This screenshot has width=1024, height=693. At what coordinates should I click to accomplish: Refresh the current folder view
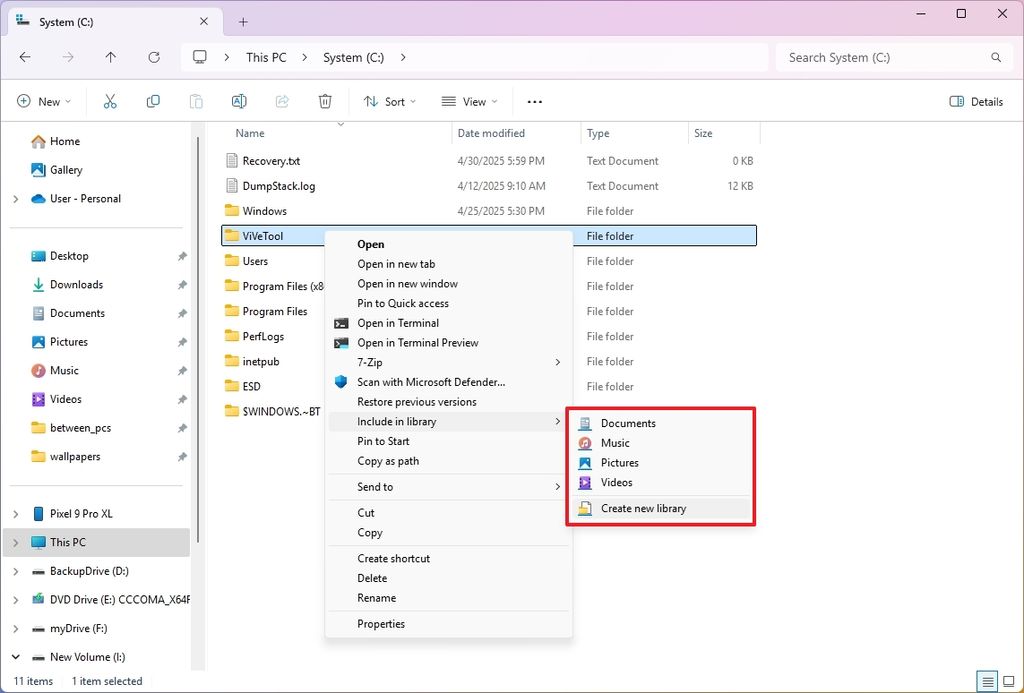(154, 57)
